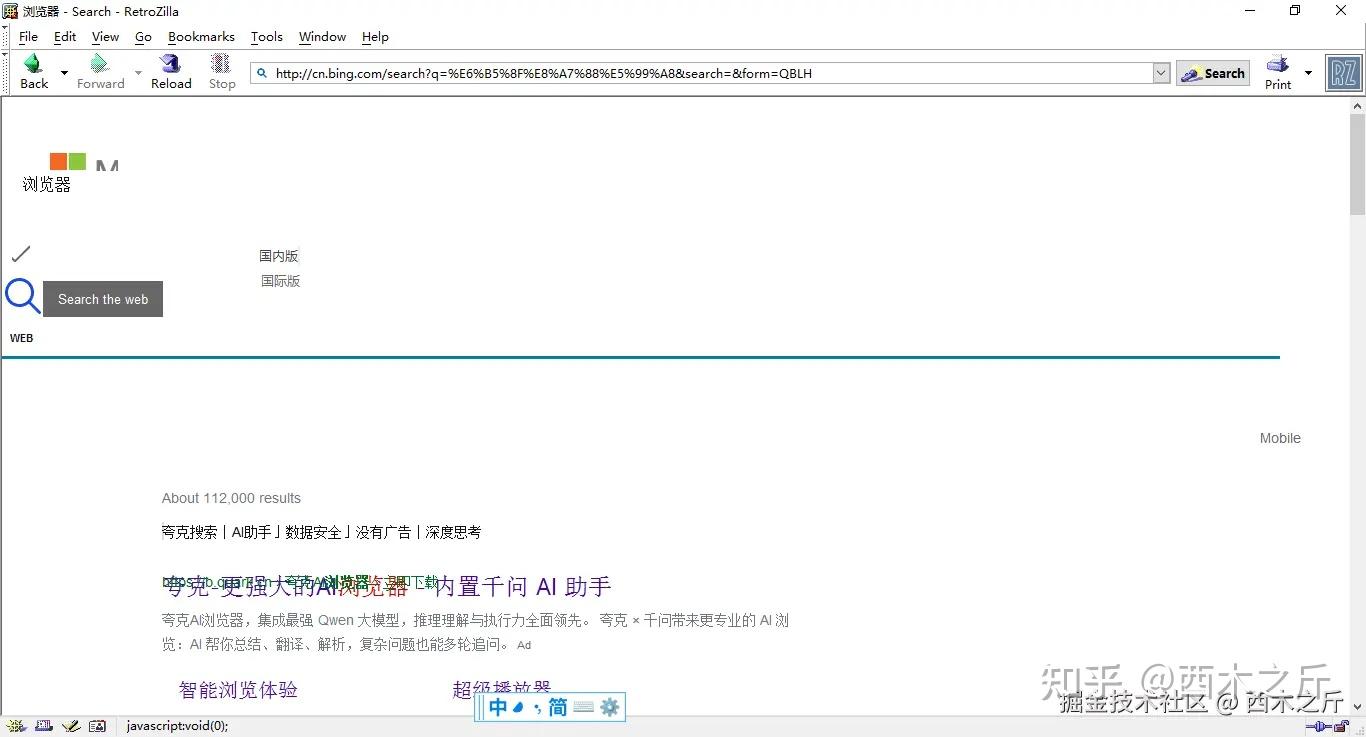Click the magnifier icon in the address bar
This screenshot has width=1366, height=737.
click(262, 73)
